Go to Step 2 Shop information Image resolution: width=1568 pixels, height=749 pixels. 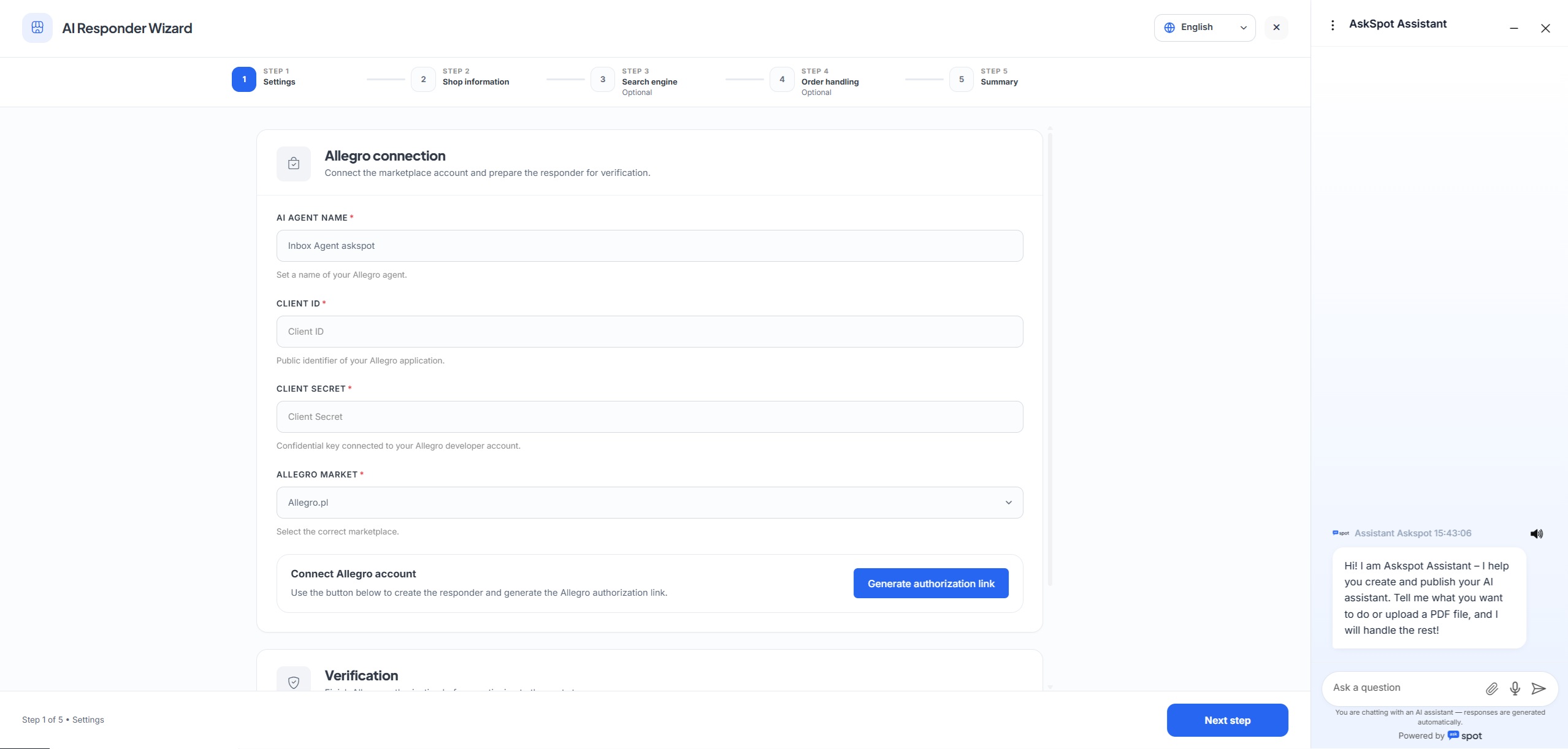pos(460,80)
